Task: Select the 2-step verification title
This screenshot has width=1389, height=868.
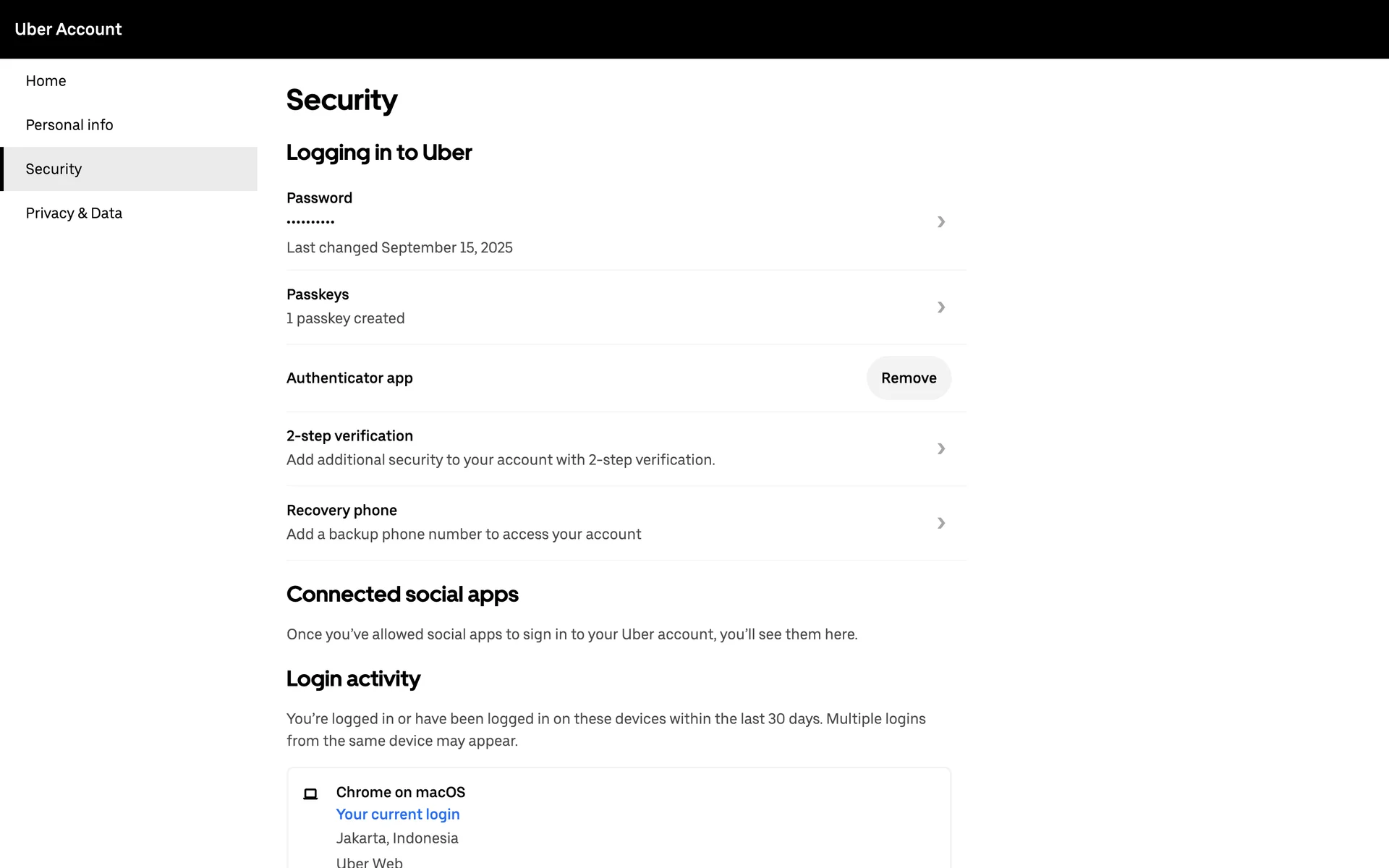Action: (x=349, y=436)
